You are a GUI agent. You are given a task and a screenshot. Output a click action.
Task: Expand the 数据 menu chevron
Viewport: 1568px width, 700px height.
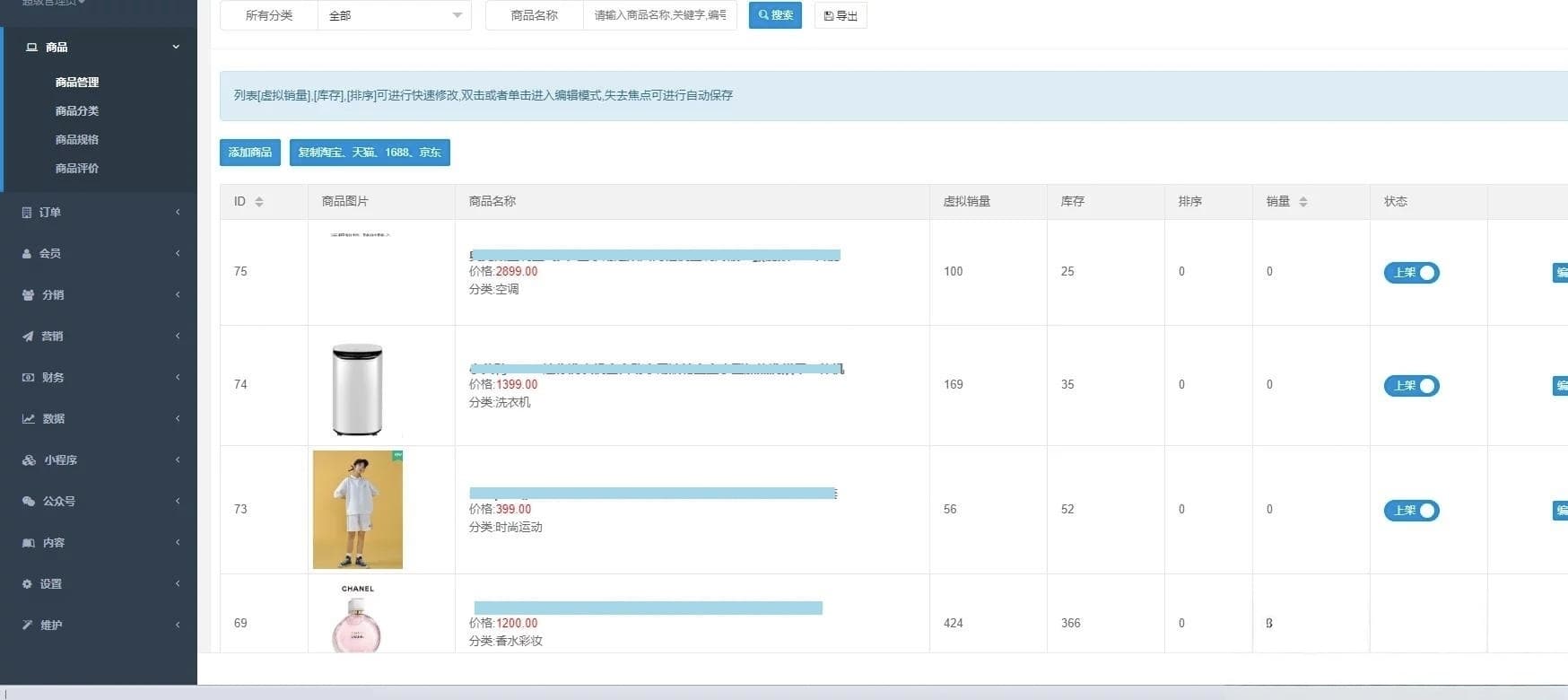pos(178,419)
